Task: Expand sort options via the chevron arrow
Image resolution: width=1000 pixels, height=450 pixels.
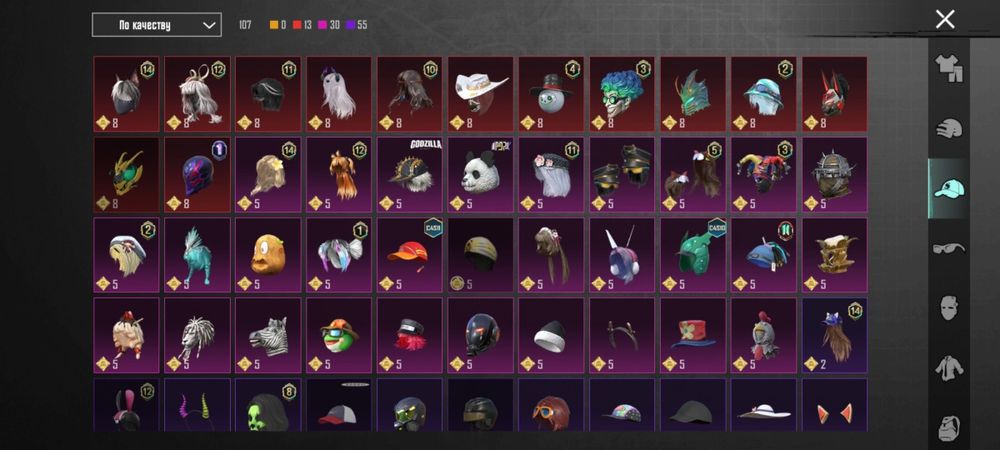Action: 209,25
